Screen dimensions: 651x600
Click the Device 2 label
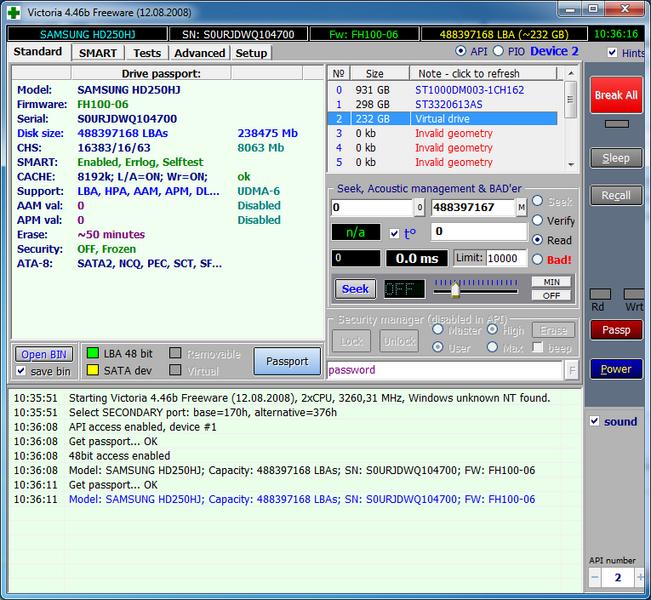[x=554, y=51]
